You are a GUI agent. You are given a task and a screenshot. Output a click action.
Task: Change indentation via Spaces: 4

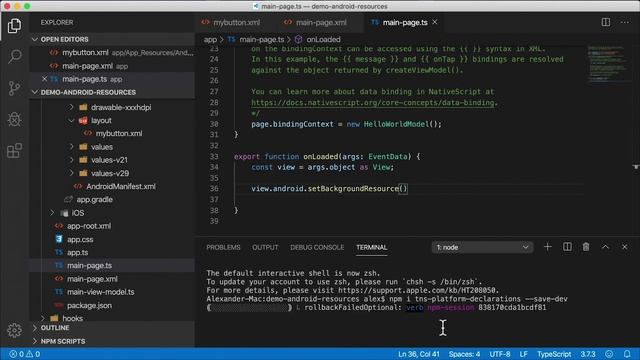point(464,354)
